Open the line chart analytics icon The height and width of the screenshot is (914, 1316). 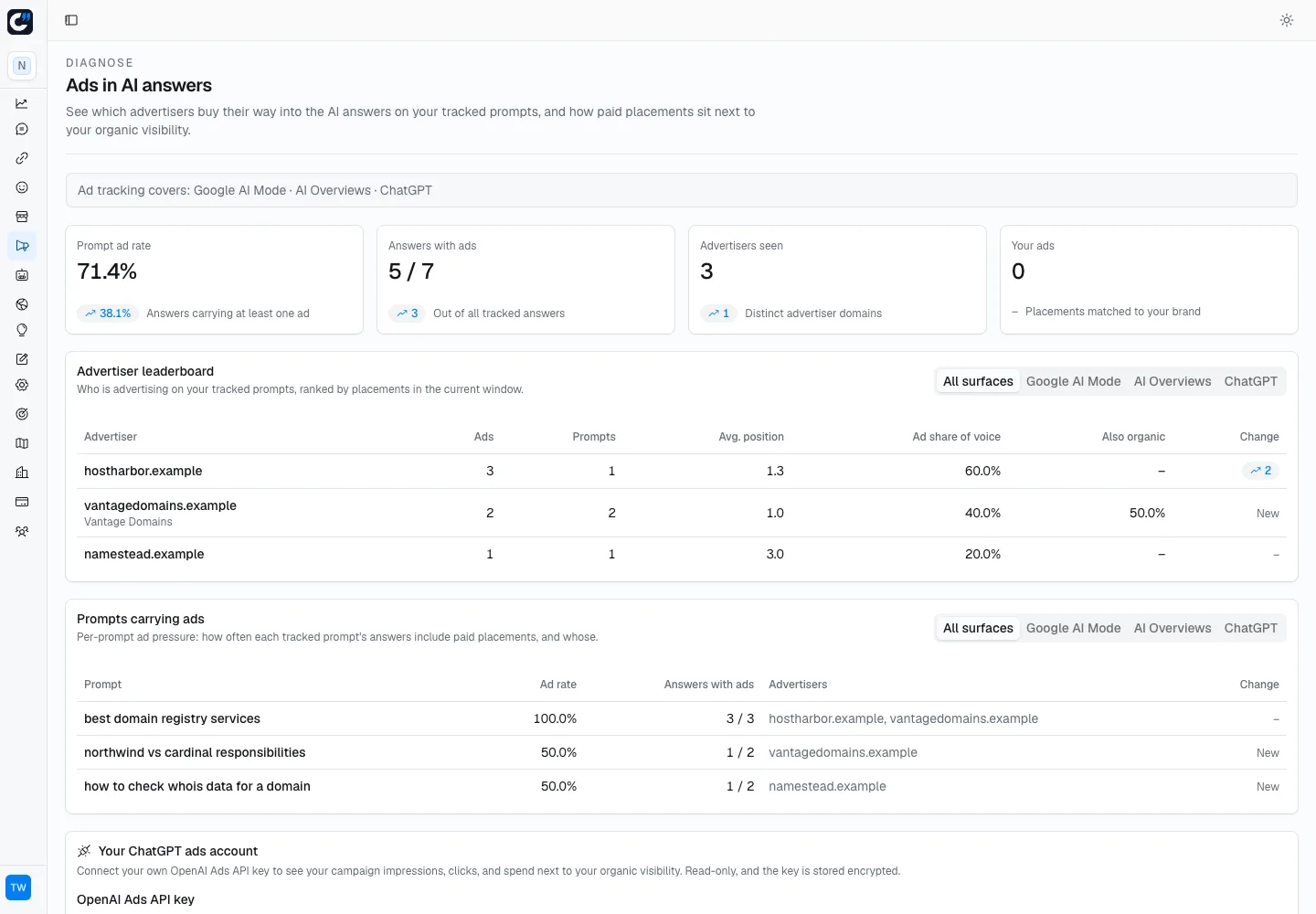tap(22, 103)
